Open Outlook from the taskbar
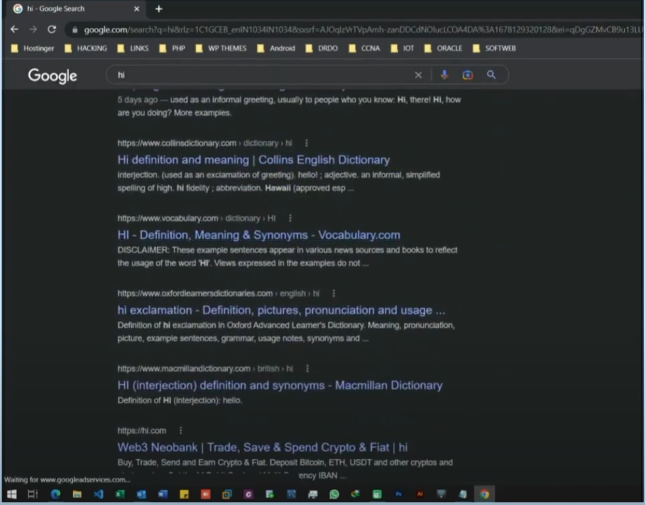The height and width of the screenshot is (505, 645). click(141, 494)
